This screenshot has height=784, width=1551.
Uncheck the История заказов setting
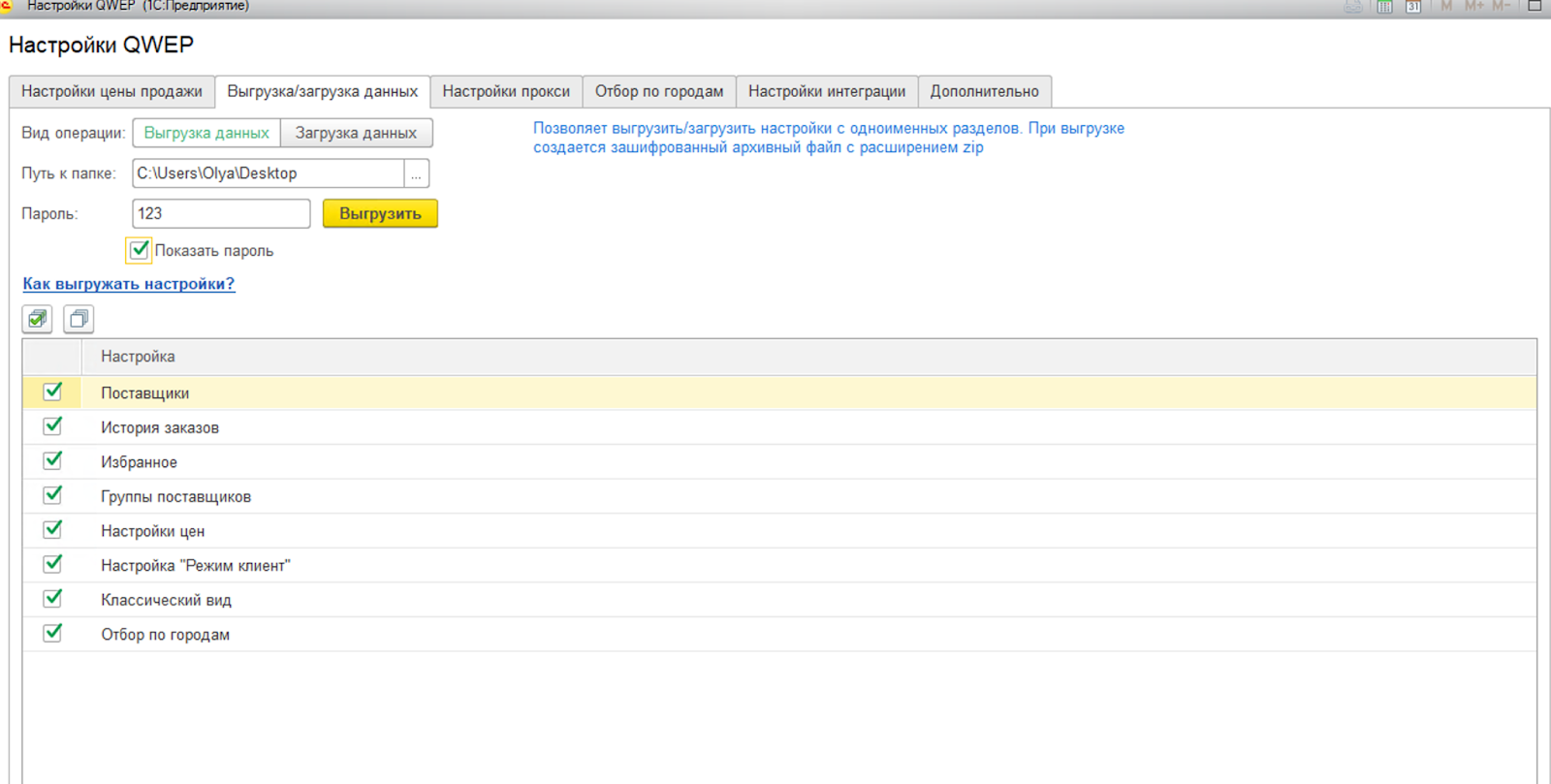tap(52, 426)
